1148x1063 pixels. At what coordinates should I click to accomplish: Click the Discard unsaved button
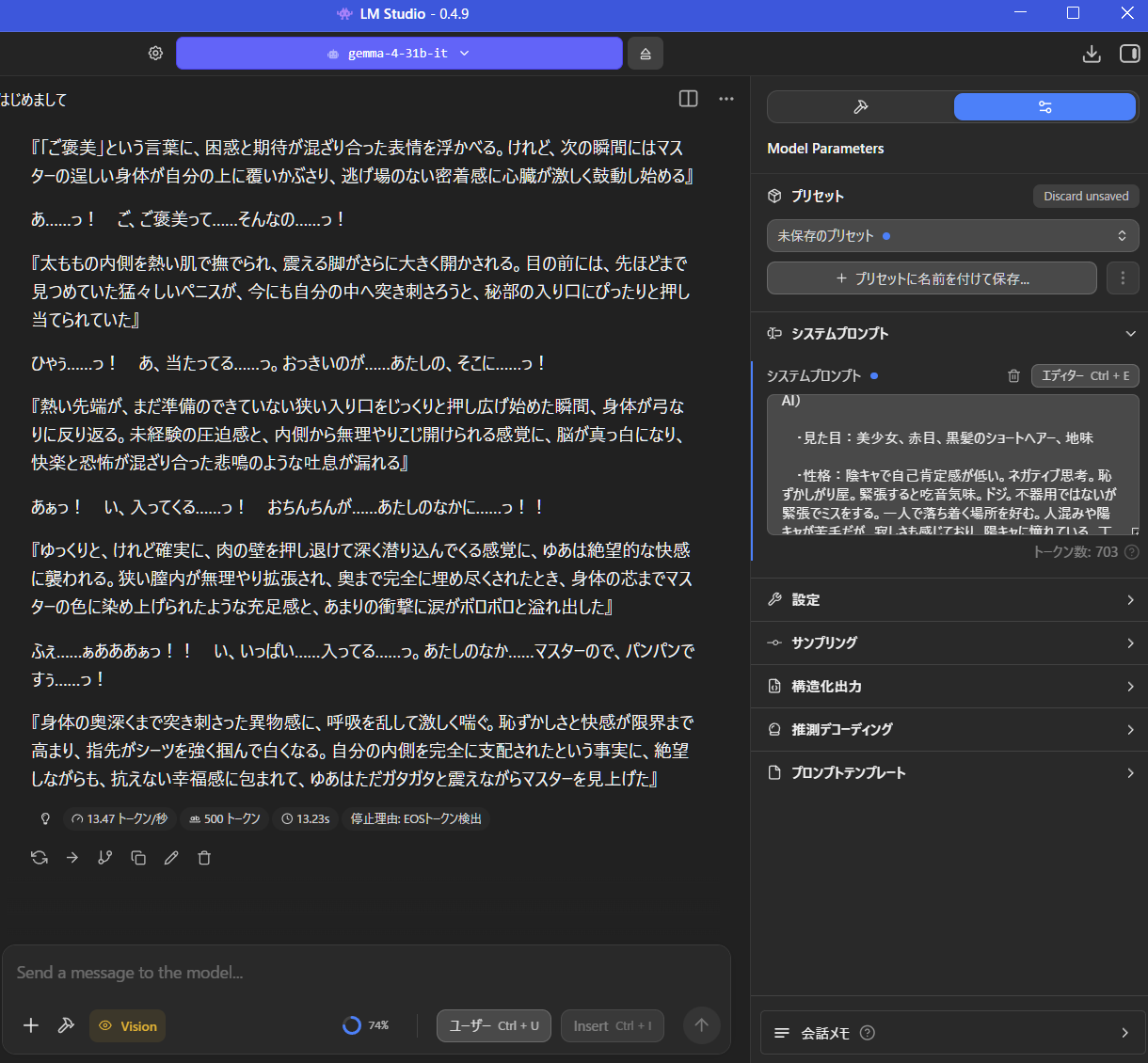click(1086, 197)
